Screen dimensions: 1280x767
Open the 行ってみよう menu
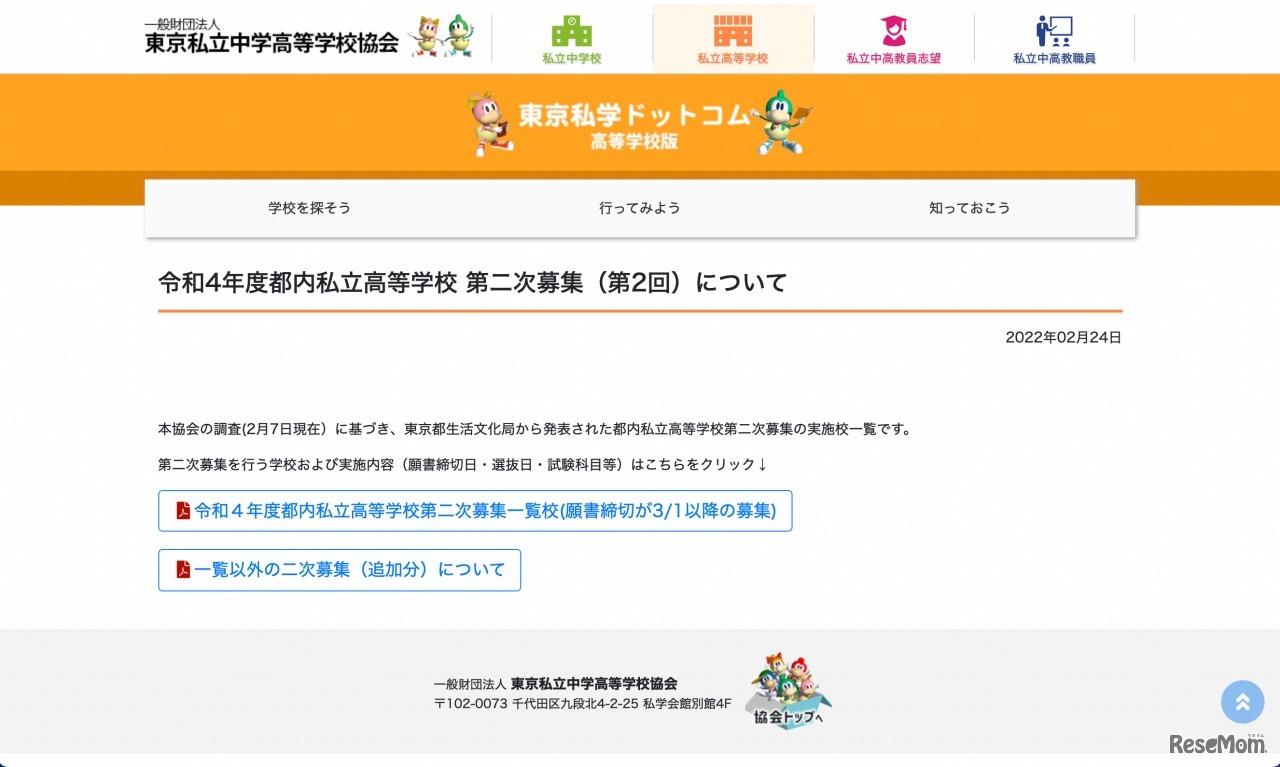point(639,208)
